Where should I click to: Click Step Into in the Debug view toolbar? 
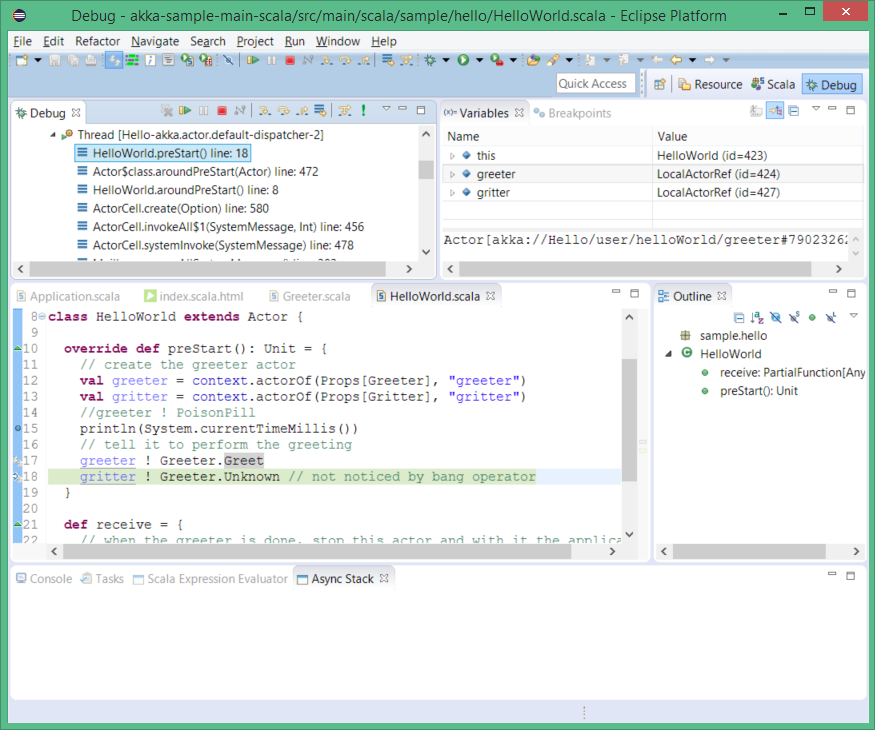pyautogui.click(x=265, y=111)
